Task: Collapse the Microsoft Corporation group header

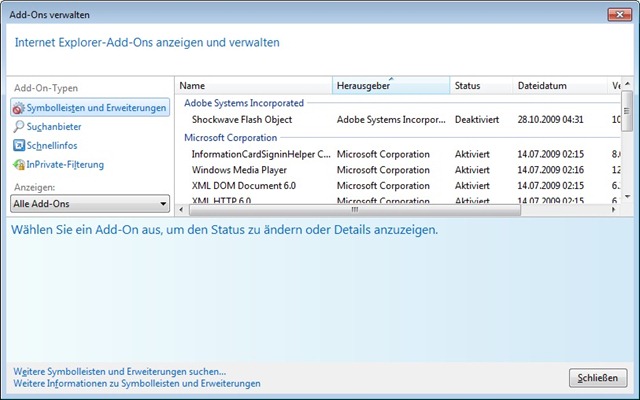Action: point(231,138)
